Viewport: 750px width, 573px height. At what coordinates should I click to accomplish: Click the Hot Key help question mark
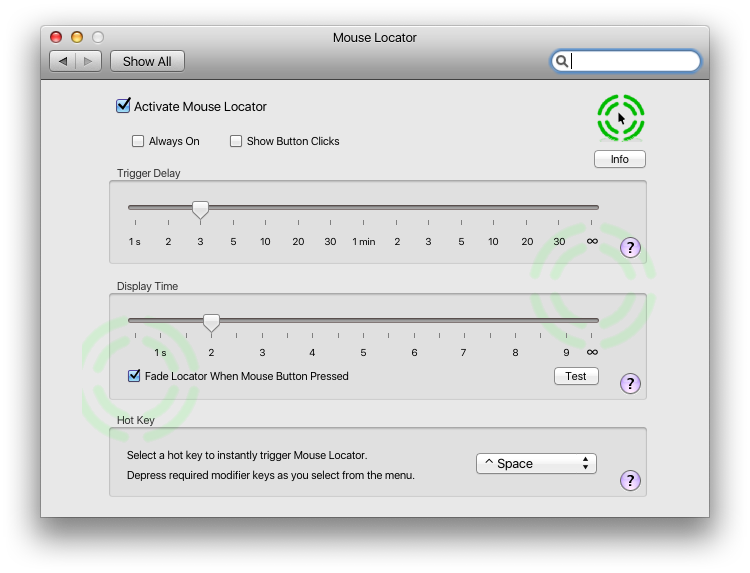(x=630, y=481)
